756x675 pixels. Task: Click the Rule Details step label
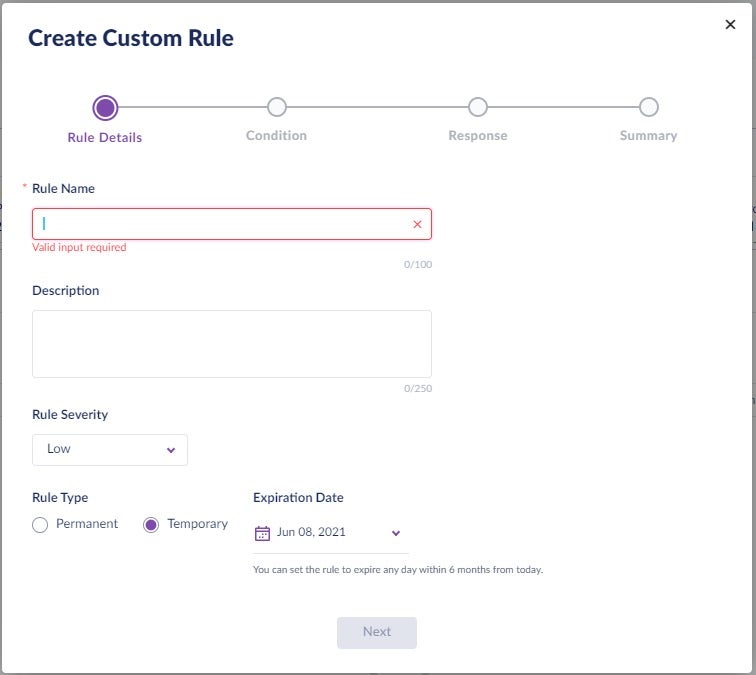[105, 138]
